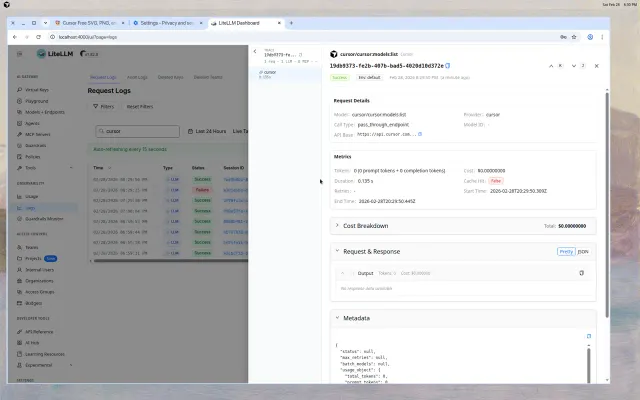Copy the API Base URL

(x=420, y=134)
